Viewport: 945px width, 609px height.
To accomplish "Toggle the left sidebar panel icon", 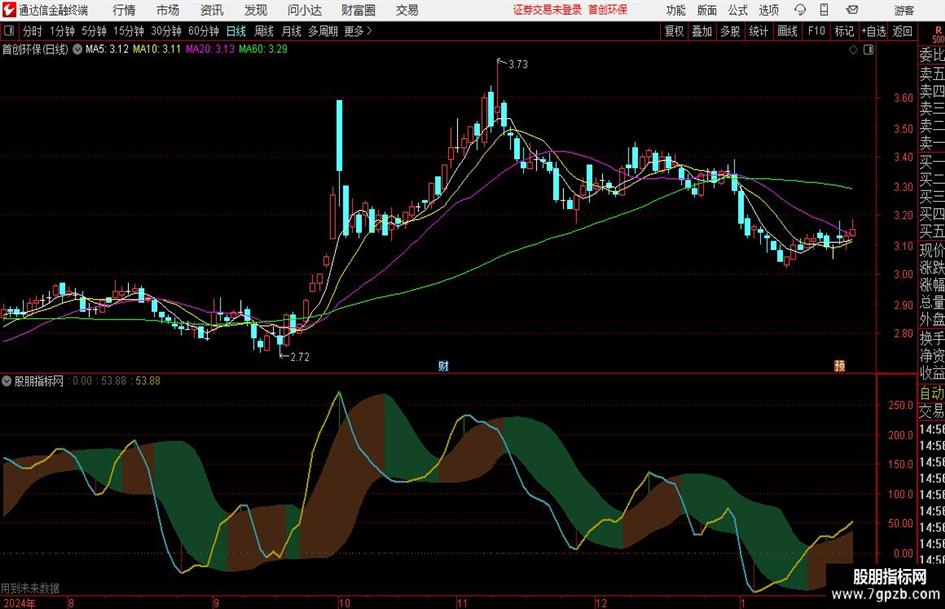I will click(x=9, y=31).
